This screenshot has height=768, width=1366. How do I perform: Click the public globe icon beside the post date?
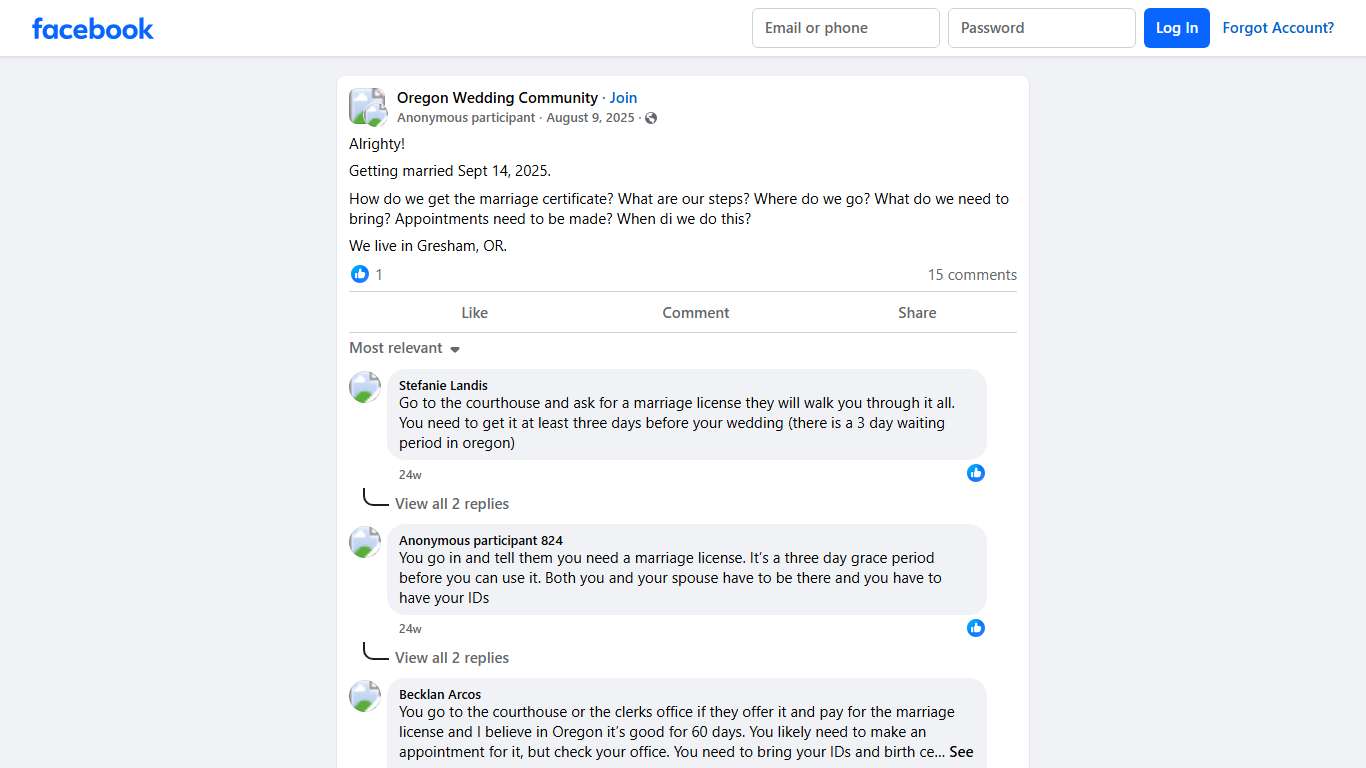click(x=651, y=118)
